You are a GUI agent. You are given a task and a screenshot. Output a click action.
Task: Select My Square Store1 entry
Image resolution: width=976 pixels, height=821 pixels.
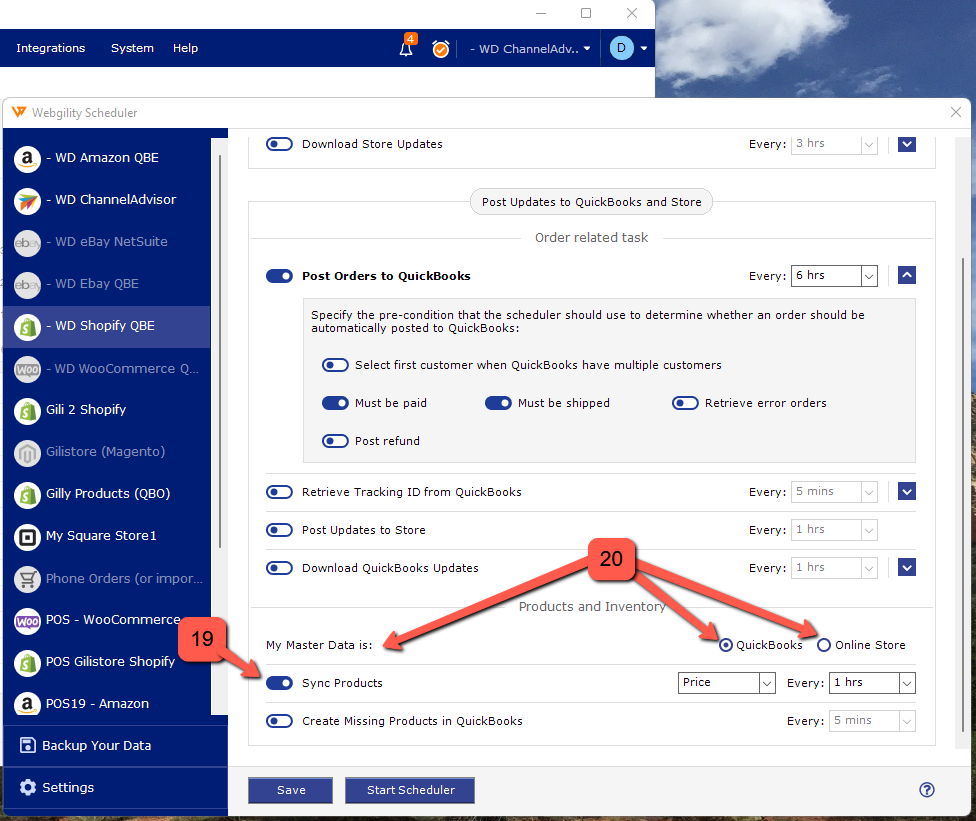(107, 536)
